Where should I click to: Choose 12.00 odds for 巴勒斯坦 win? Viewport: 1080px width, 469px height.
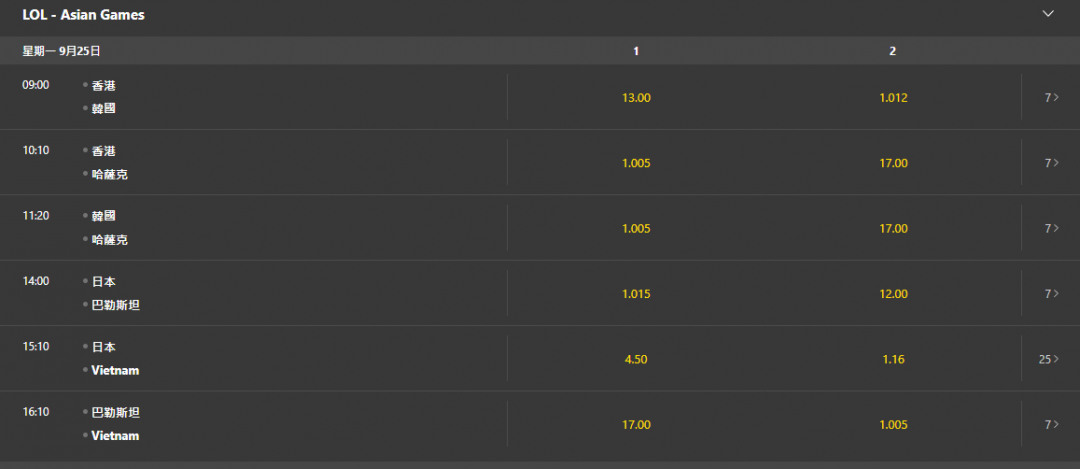click(893, 293)
